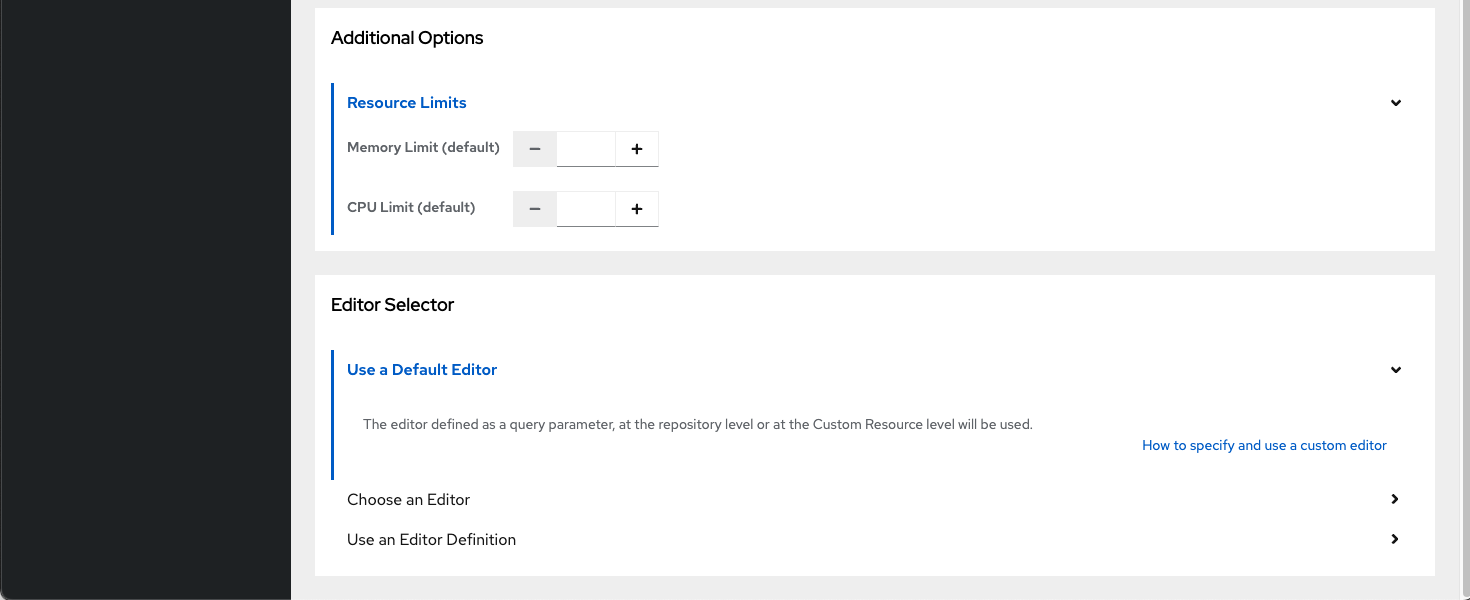The height and width of the screenshot is (600, 1470).
Task: Select the Resource Limits heading link
Action: [x=406, y=102]
